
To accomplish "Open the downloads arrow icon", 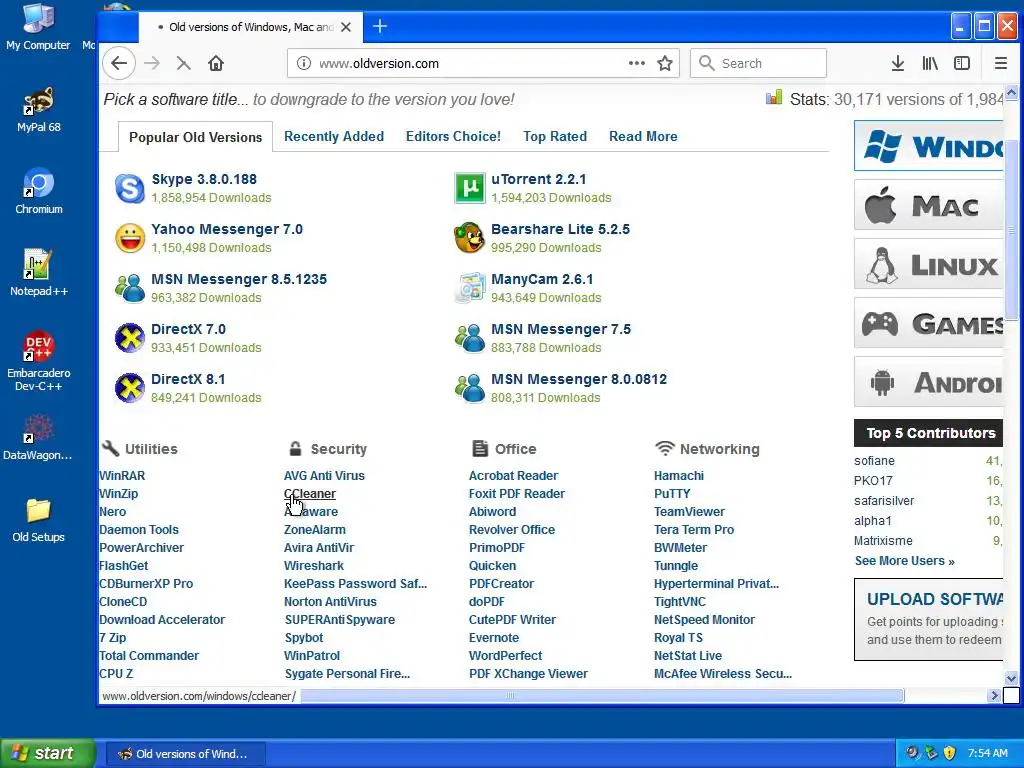I will (x=898, y=63).
